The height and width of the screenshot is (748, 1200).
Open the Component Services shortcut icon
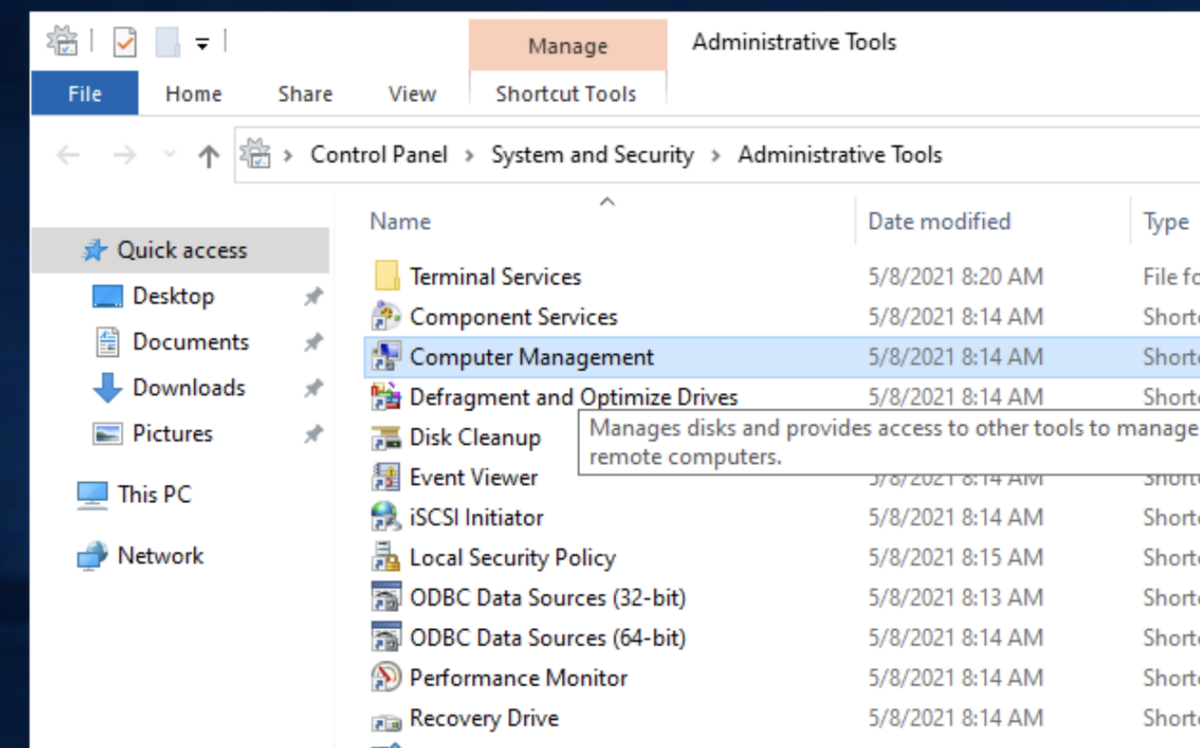[386, 317]
